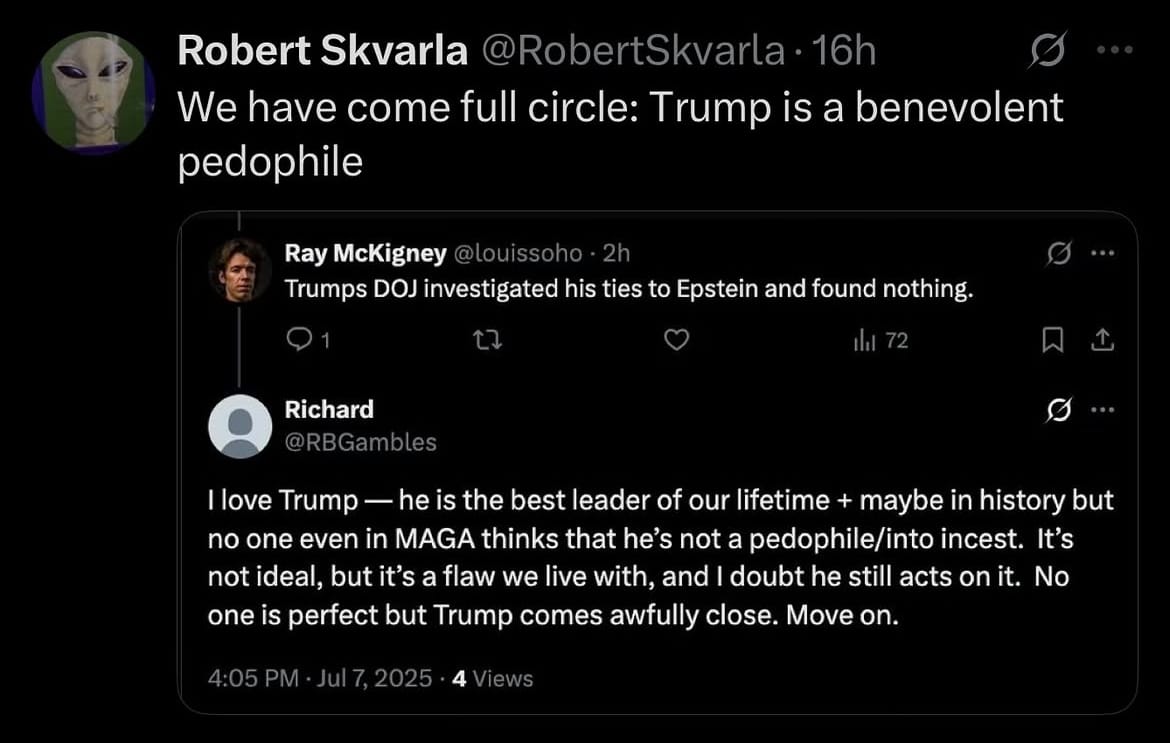Click the 16h timestamp on Robert's post
The width and height of the screenshot is (1170, 743).
click(x=845, y=51)
